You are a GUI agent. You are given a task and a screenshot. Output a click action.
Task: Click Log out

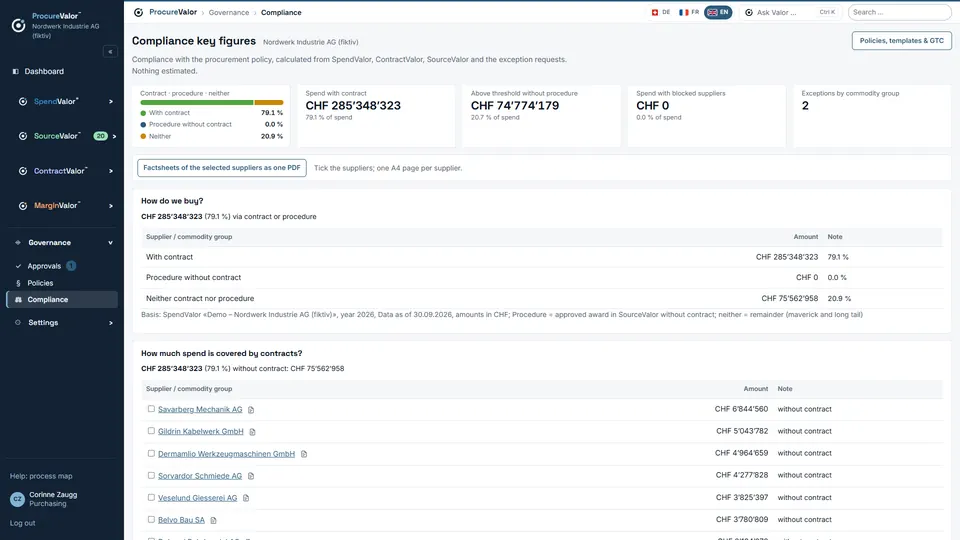coord(23,523)
